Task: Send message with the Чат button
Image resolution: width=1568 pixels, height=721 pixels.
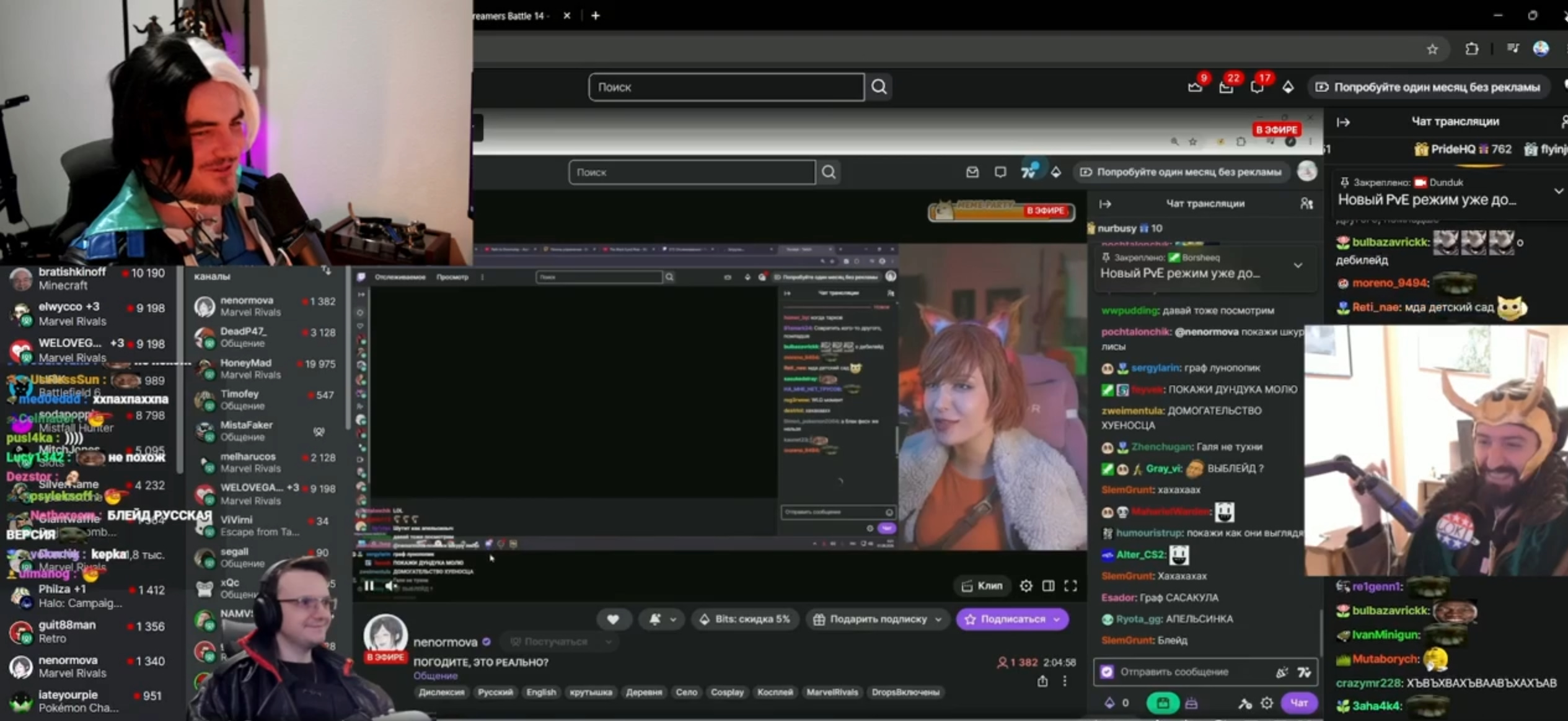Action: click(1299, 703)
